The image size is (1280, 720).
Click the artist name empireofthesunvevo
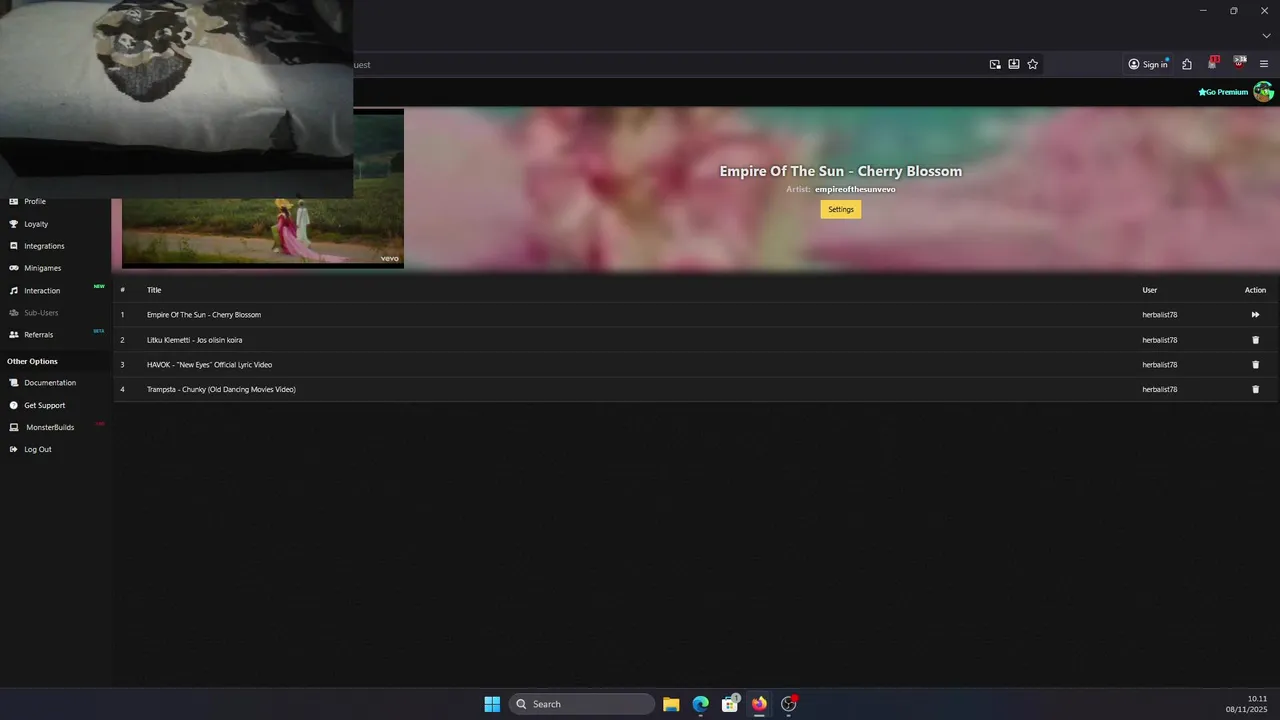(x=855, y=189)
